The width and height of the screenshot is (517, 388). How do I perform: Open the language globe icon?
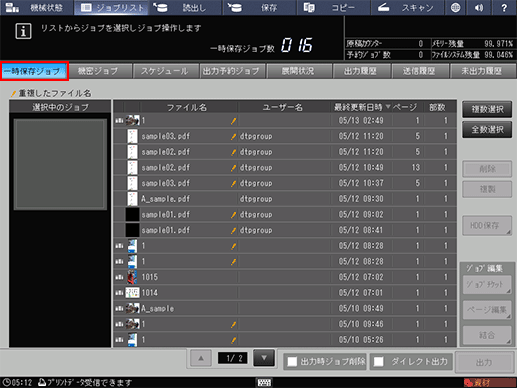pos(455,7)
